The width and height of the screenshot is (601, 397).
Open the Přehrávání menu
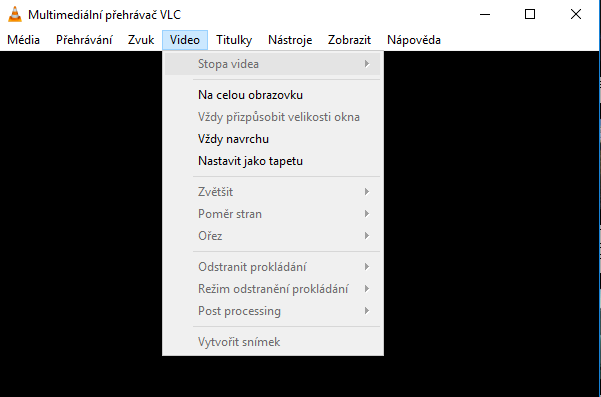pos(84,40)
